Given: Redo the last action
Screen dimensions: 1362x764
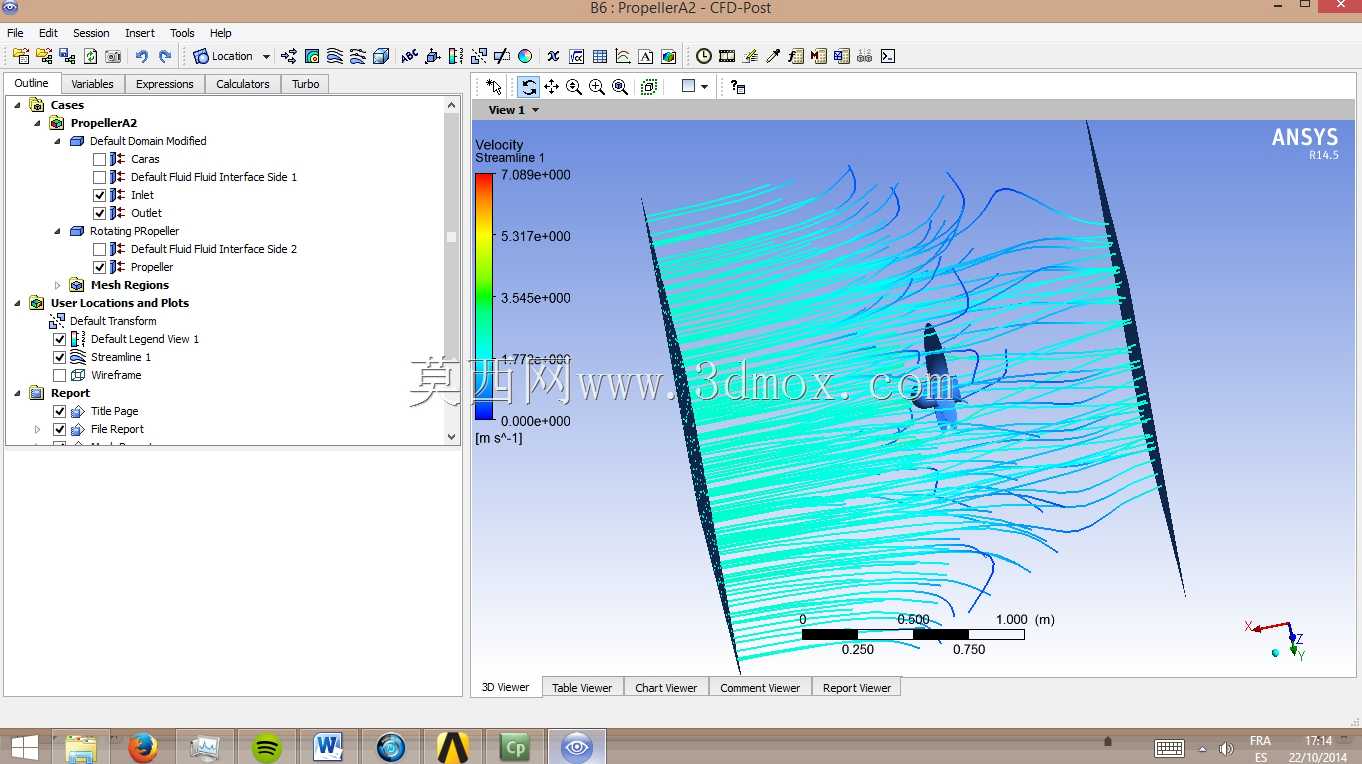Looking at the screenshot, I should [164, 56].
